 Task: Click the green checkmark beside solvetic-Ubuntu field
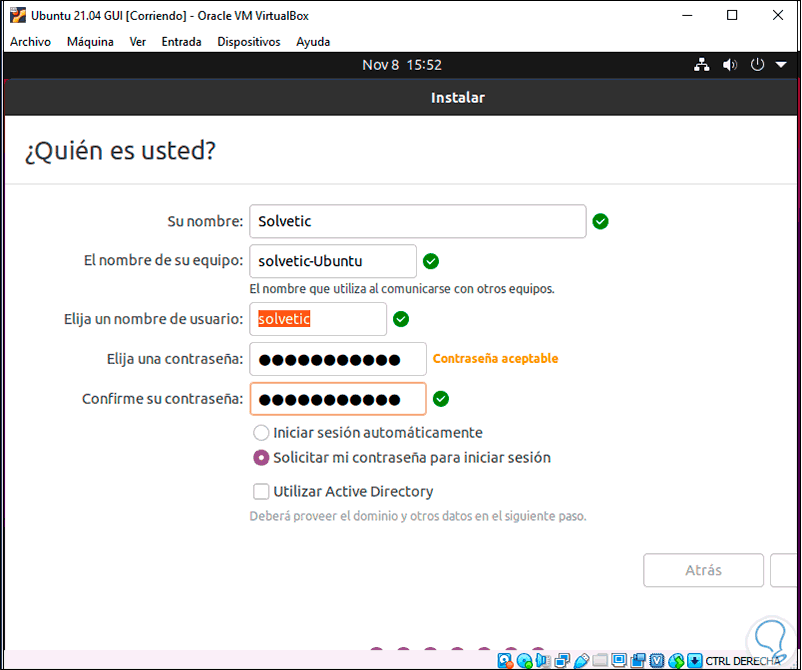point(431,261)
